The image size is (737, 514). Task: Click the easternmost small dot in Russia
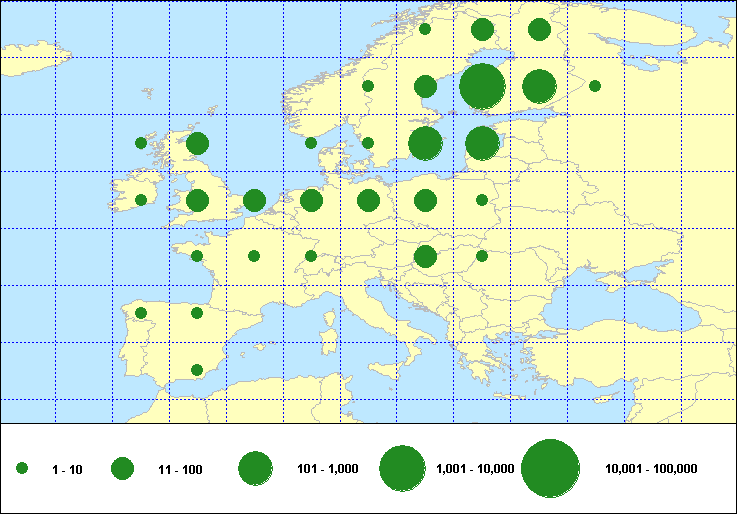(x=595, y=86)
